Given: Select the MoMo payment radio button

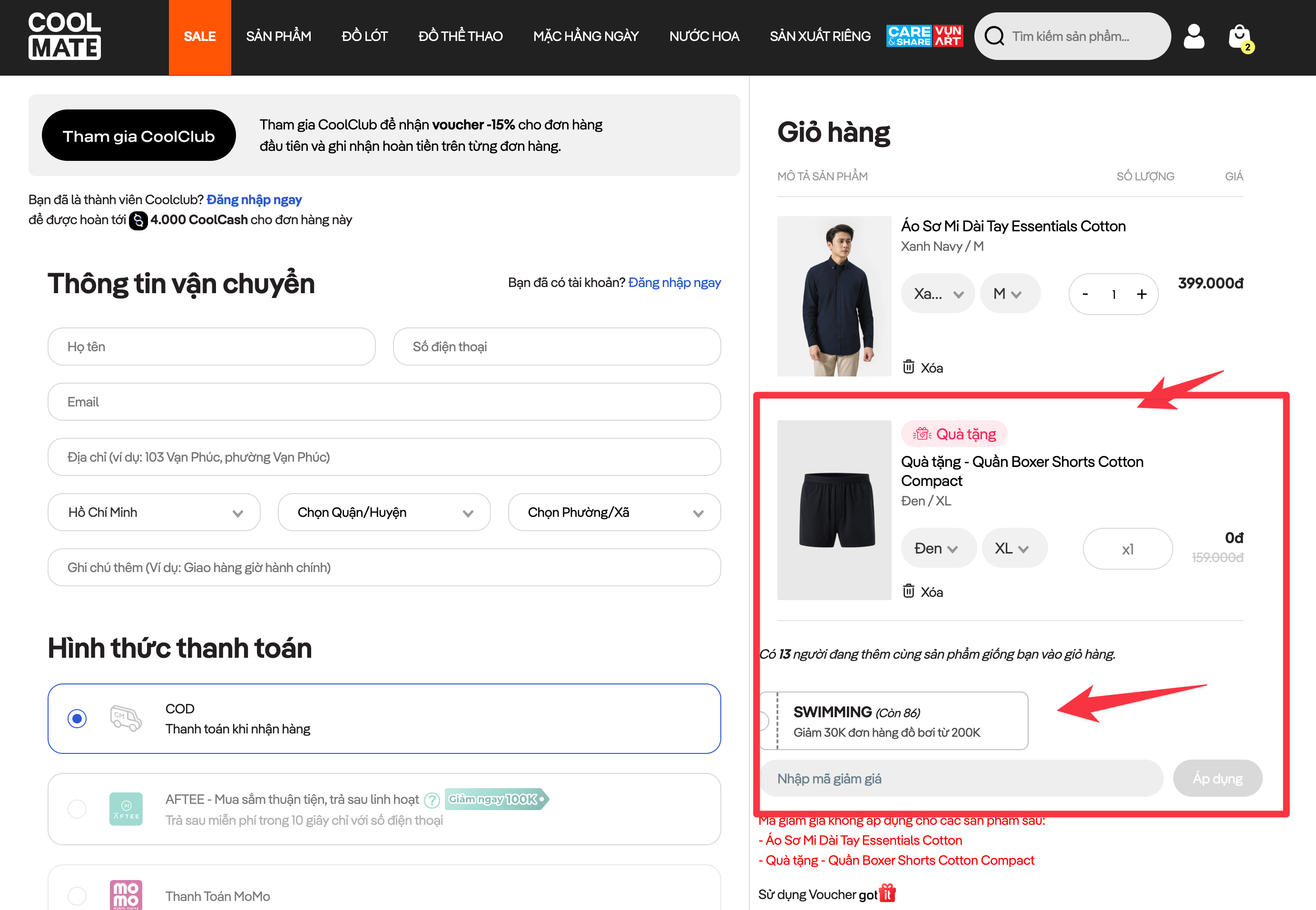Looking at the screenshot, I should tap(77, 895).
